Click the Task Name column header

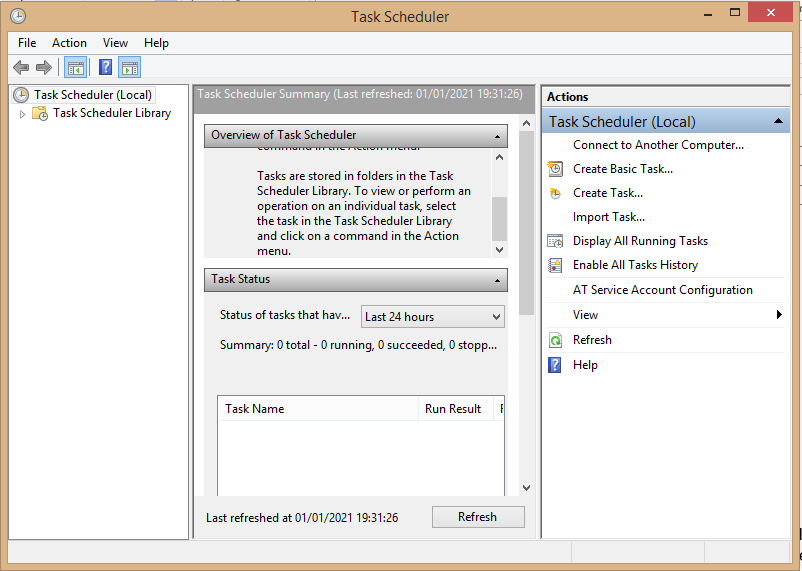[318, 409]
